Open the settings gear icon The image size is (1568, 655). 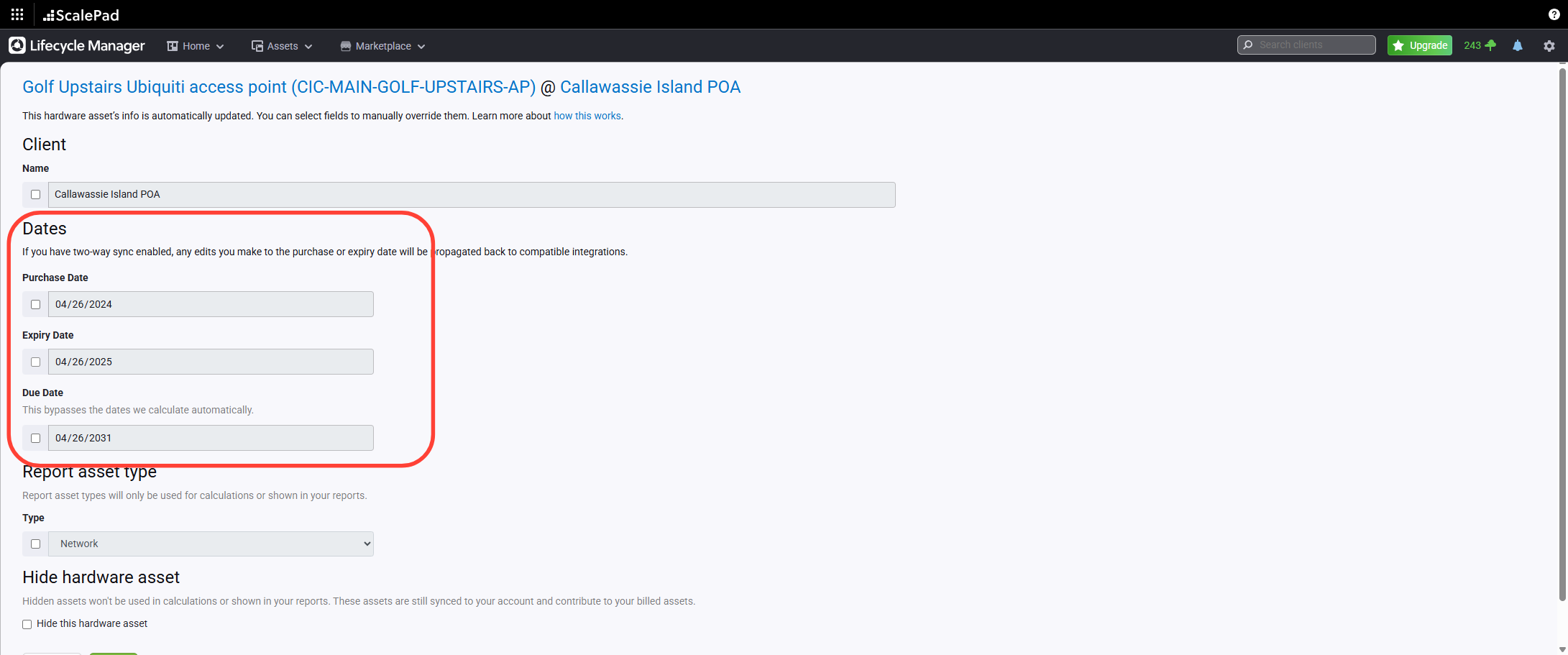coord(1549,45)
